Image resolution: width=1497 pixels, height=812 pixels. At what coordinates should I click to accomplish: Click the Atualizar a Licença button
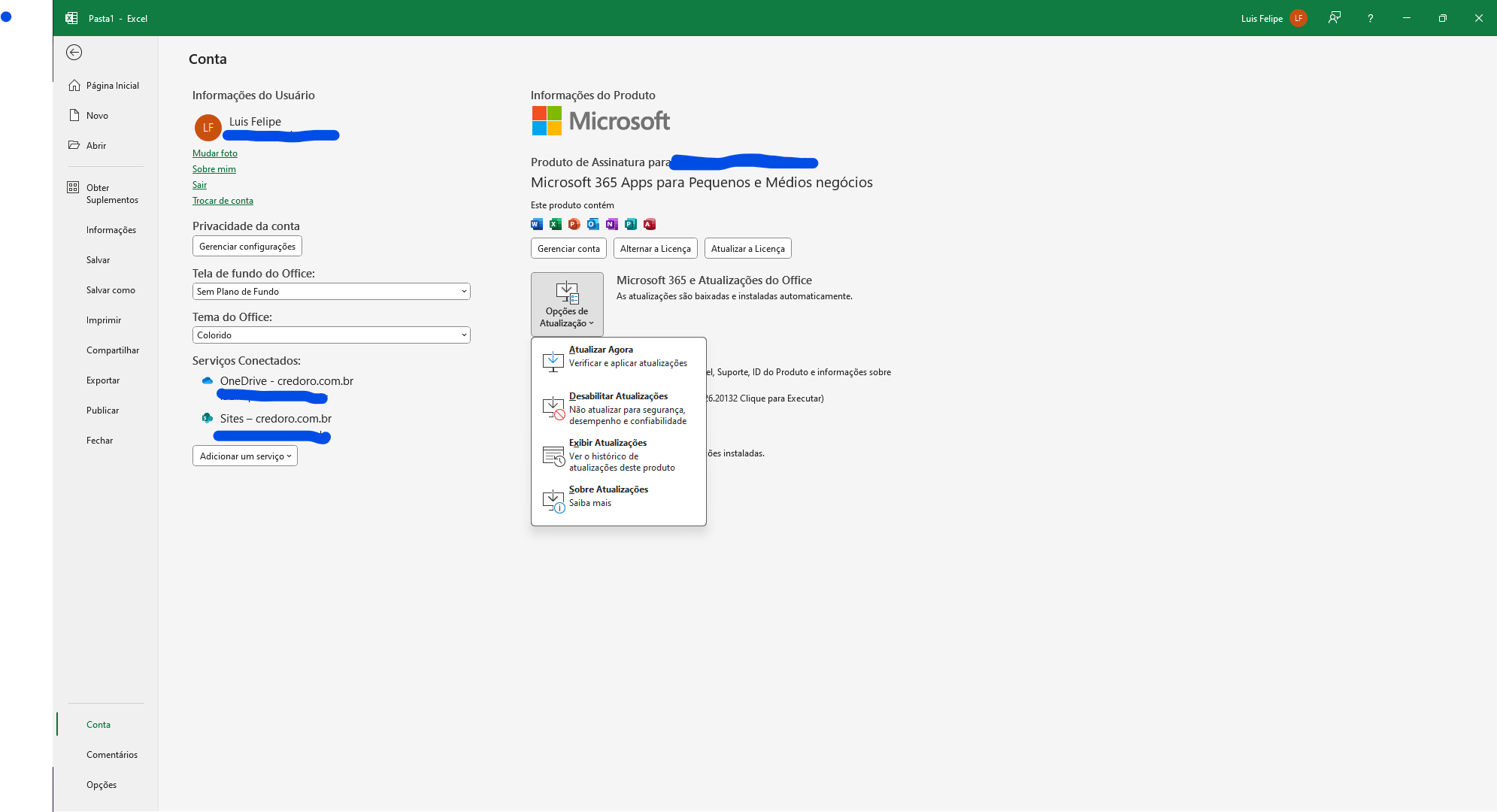click(x=748, y=248)
